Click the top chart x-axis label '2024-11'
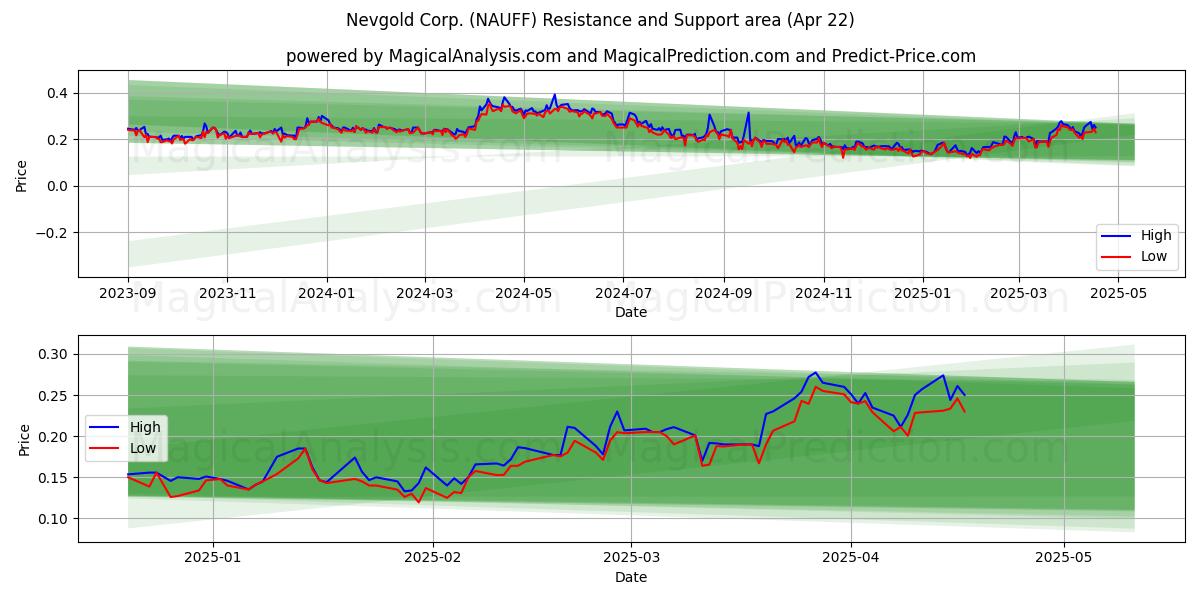The height and width of the screenshot is (600, 1200). (824, 295)
